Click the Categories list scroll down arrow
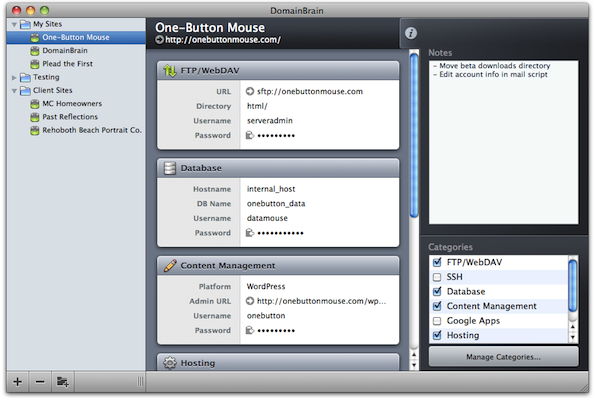The image size is (595, 400). point(573,337)
